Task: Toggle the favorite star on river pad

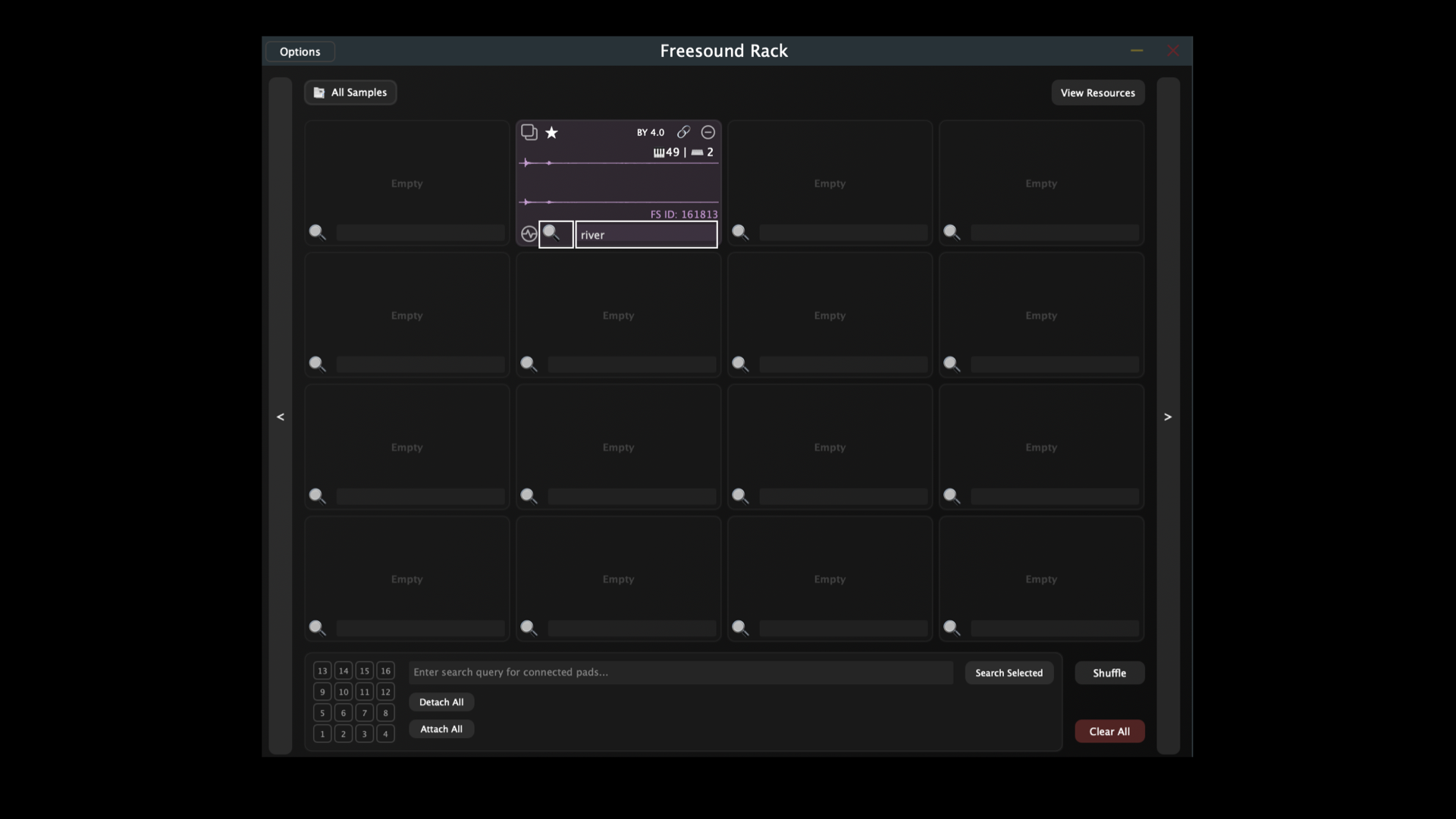Action: 551,133
